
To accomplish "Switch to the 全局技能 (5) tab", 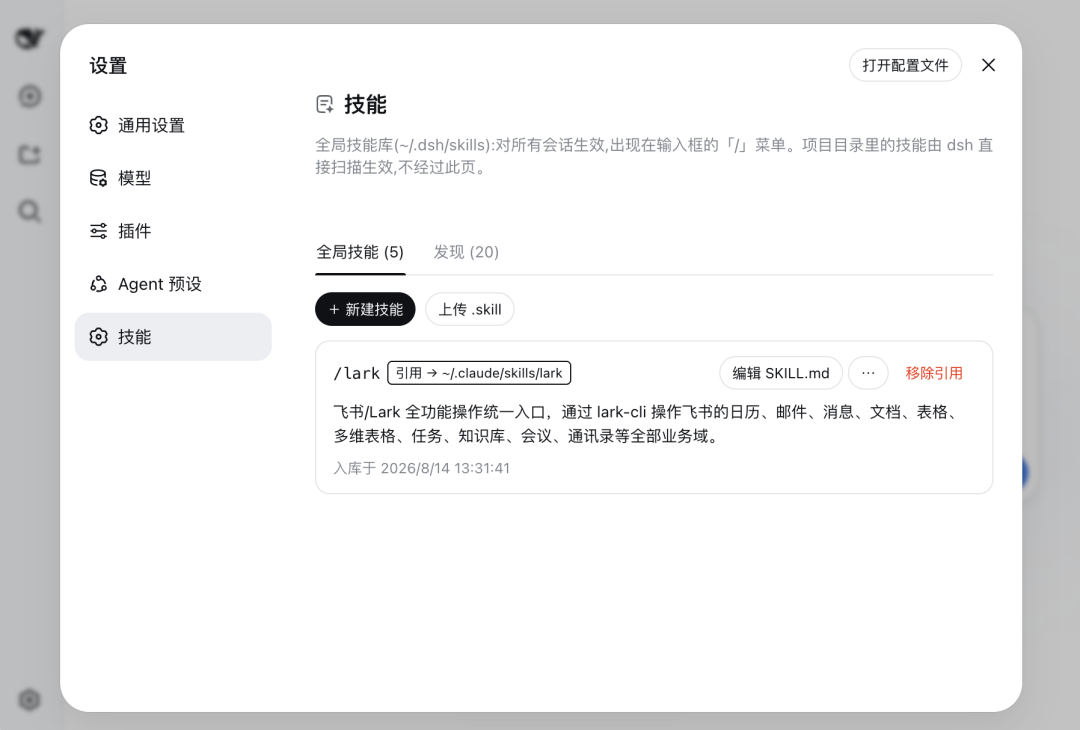I will (360, 252).
